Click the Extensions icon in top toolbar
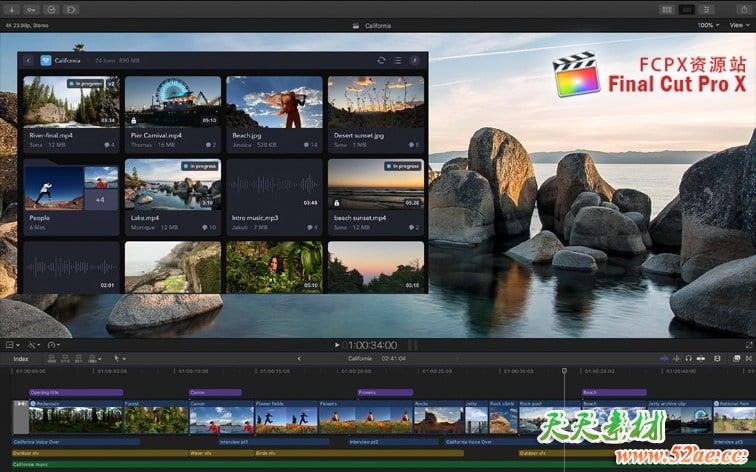The image size is (756, 472). tap(71, 10)
